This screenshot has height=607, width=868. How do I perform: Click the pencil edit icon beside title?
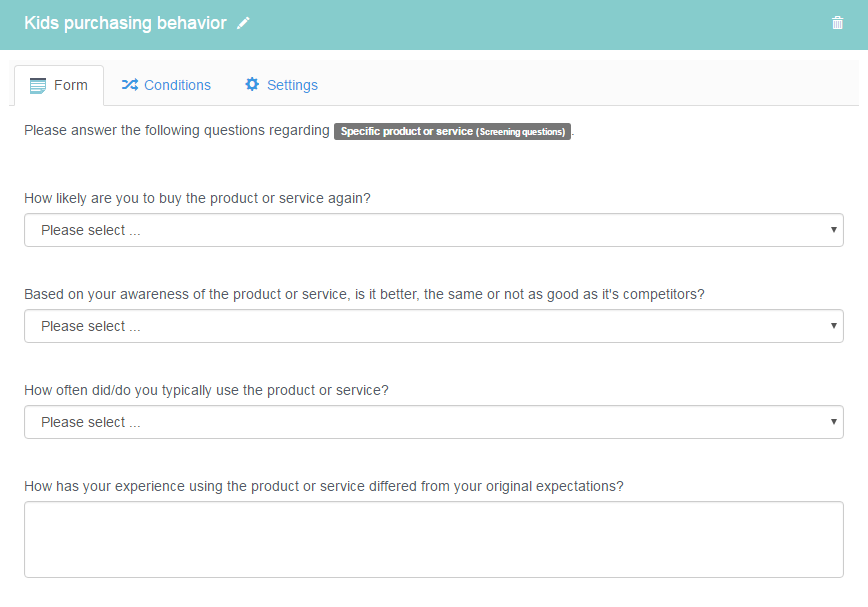point(243,23)
